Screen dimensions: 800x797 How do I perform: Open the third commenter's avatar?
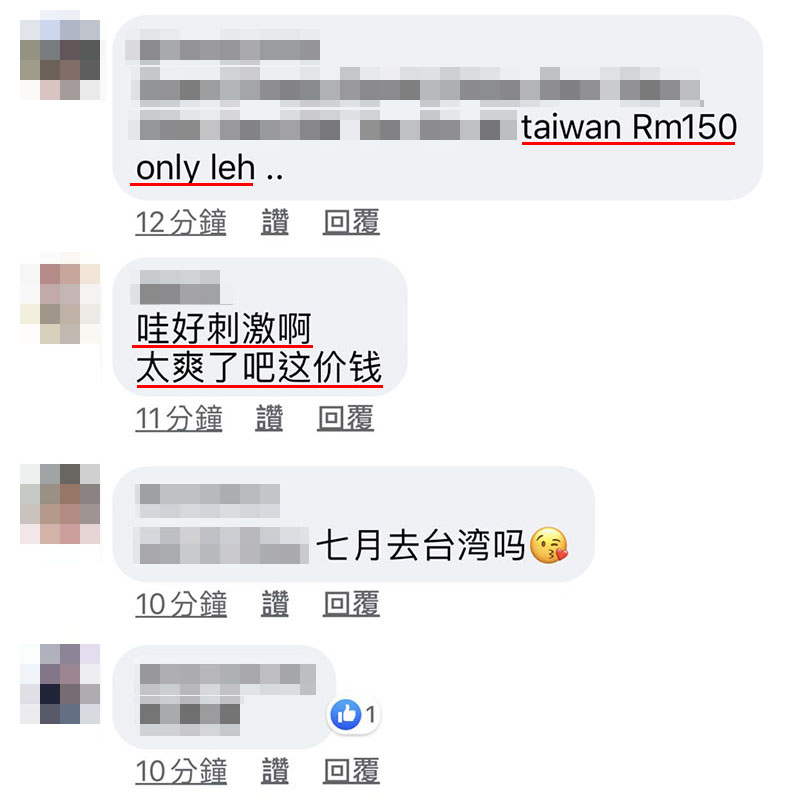pyautogui.click(x=60, y=504)
